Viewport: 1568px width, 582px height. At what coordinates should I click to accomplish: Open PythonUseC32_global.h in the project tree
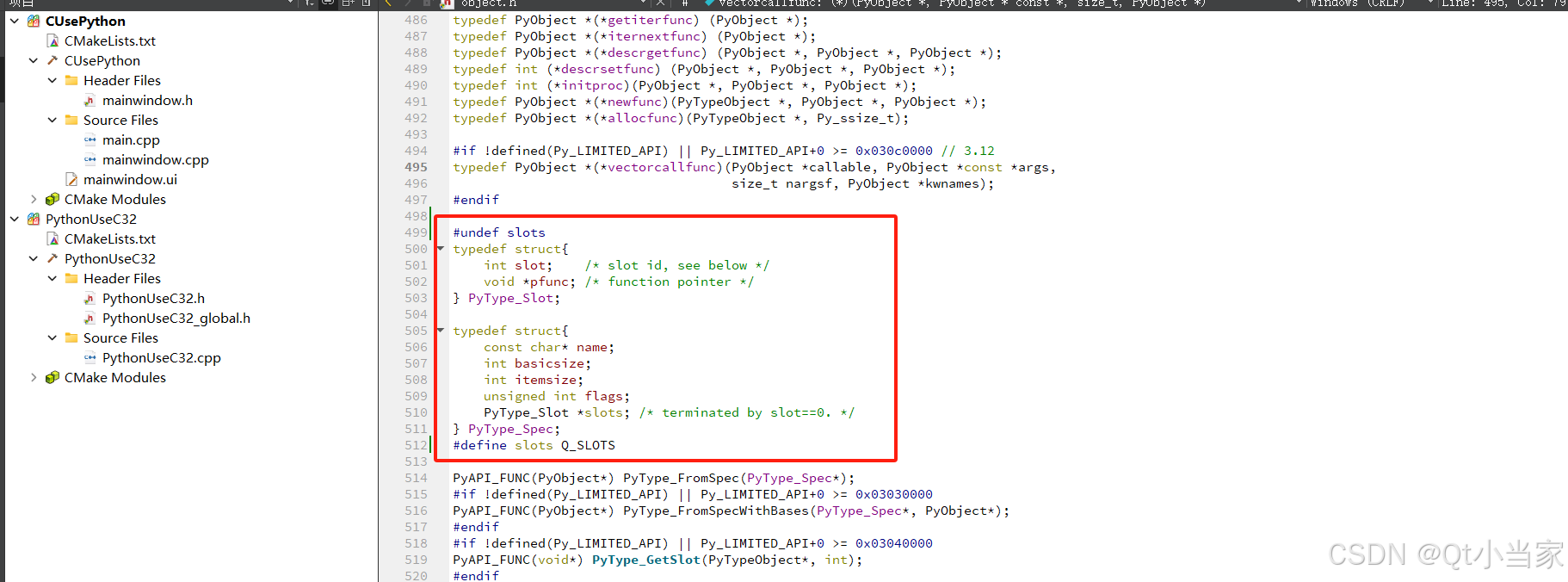click(x=176, y=318)
